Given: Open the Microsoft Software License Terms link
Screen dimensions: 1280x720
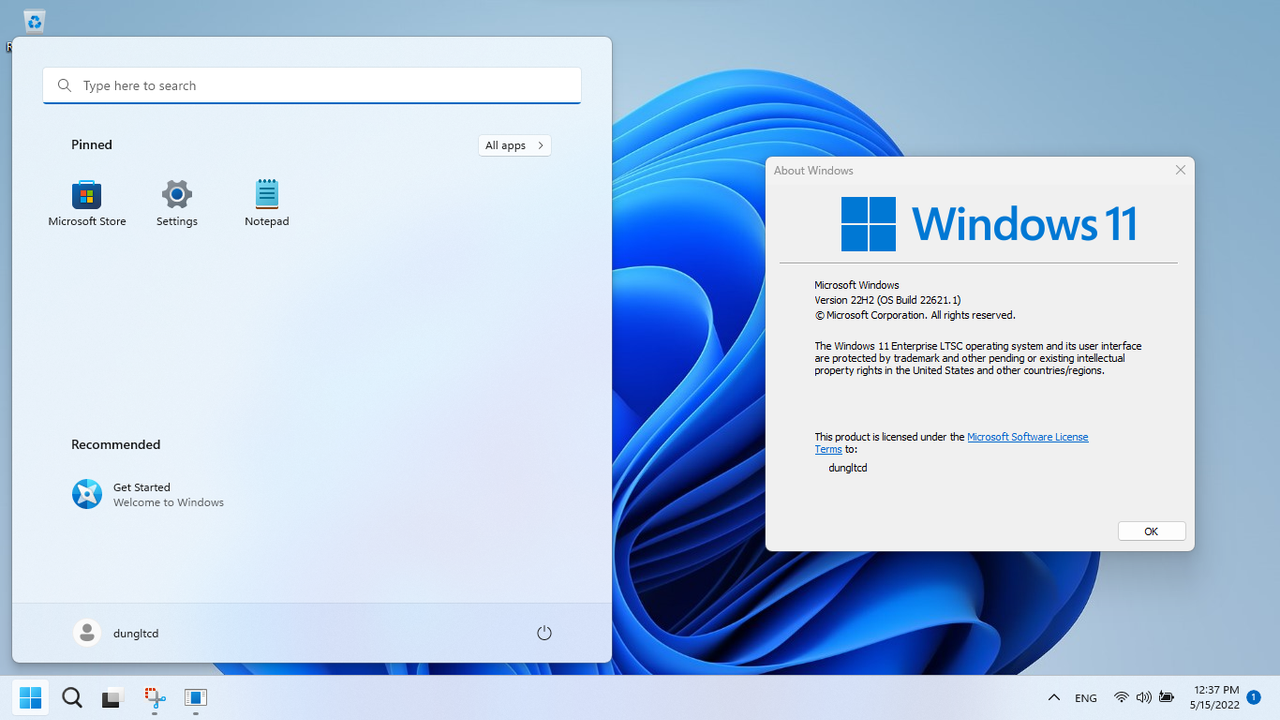Looking at the screenshot, I should [1027, 437].
